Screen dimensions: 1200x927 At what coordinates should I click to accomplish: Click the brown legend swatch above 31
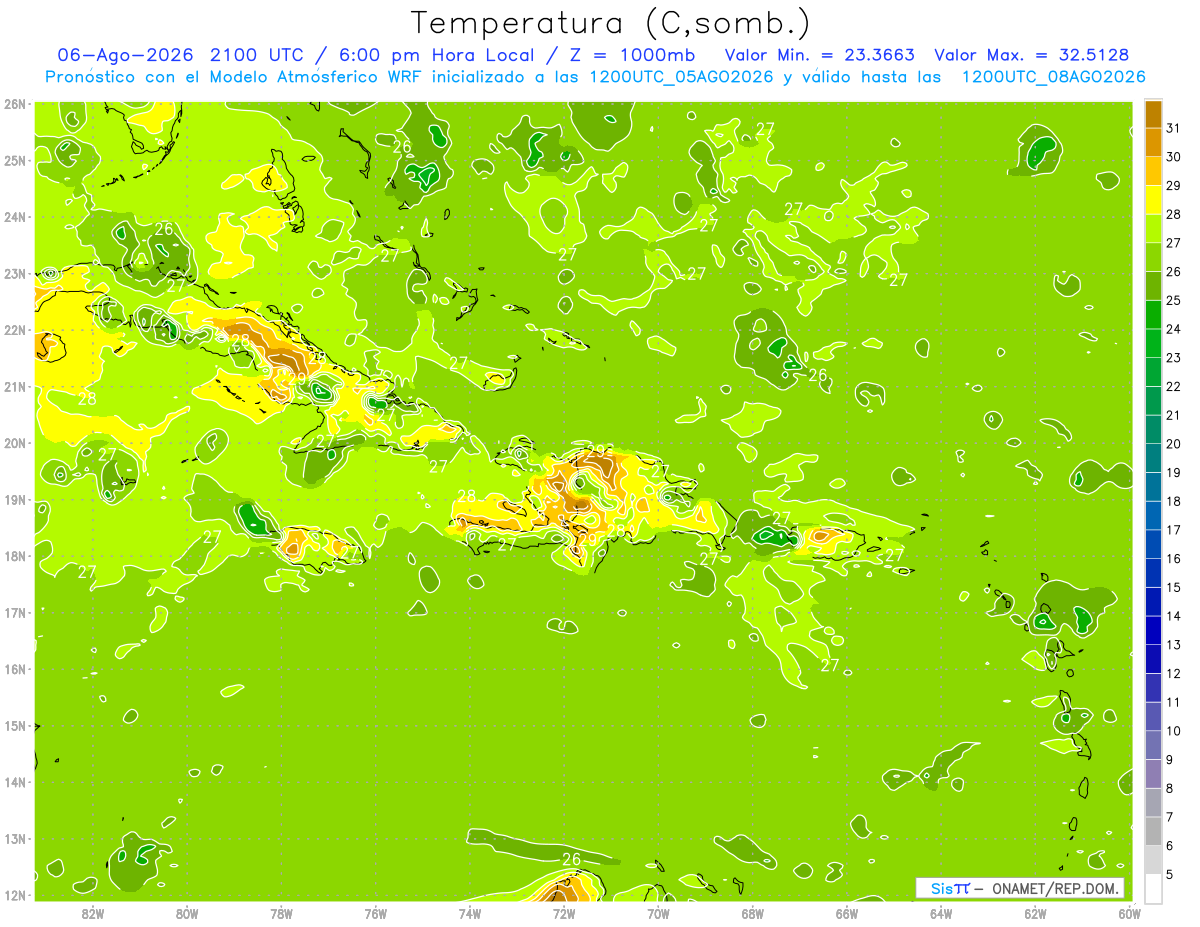point(1153,114)
